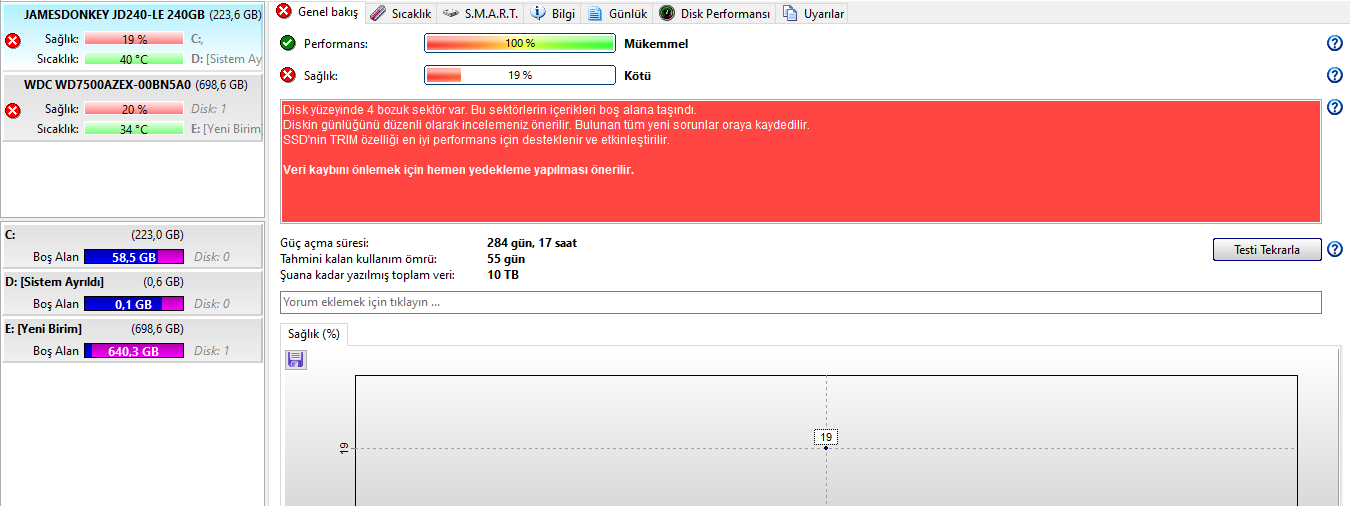Click the 10 TB total written value
This screenshot has height=506, width=1350.
click(x=503, y=275)
